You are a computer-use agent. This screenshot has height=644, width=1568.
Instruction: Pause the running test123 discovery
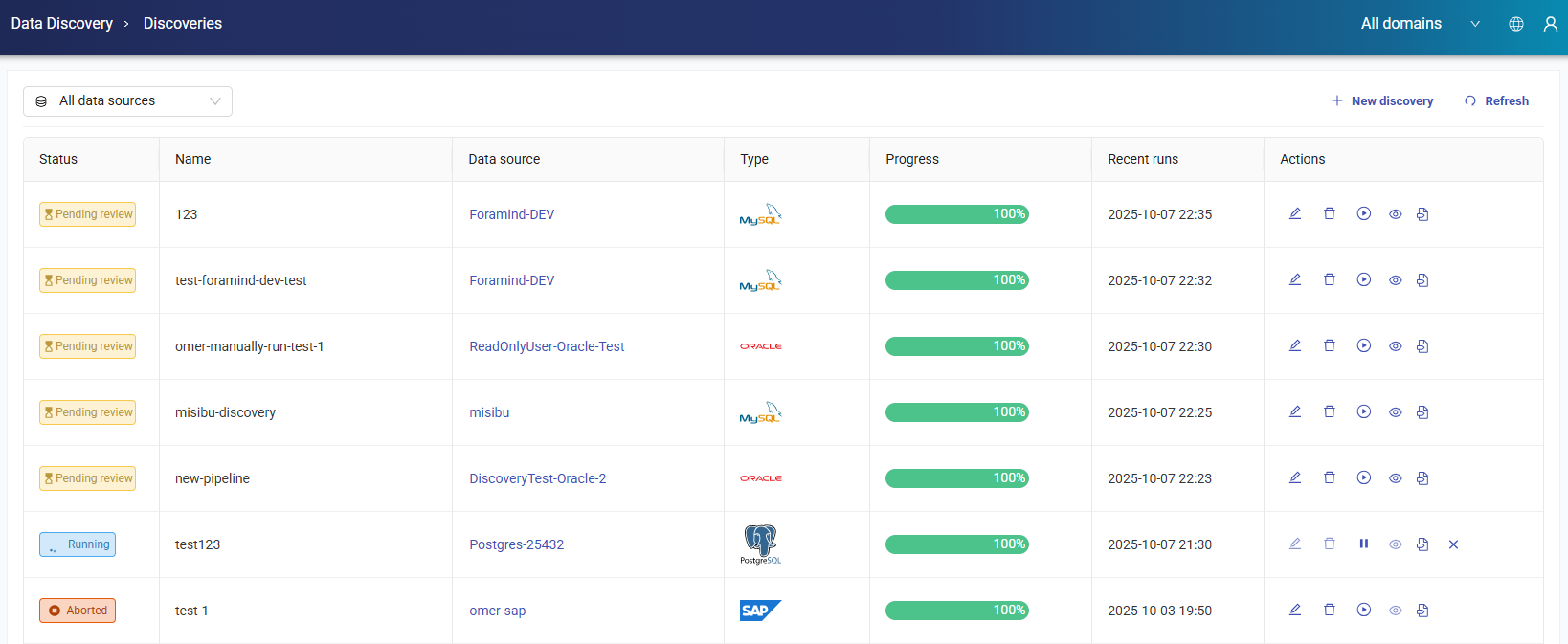(x=1363, y=544)
